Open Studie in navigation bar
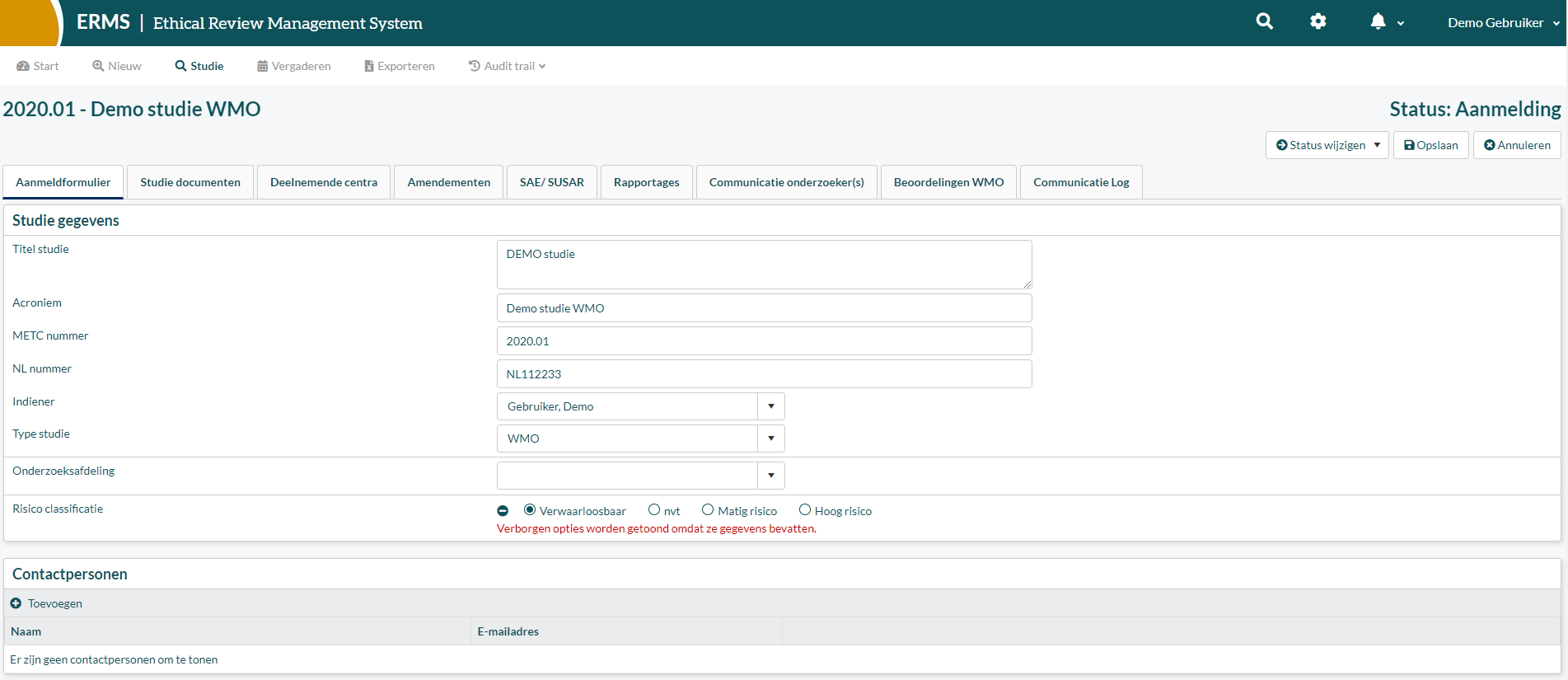 (x=199, y=66)
